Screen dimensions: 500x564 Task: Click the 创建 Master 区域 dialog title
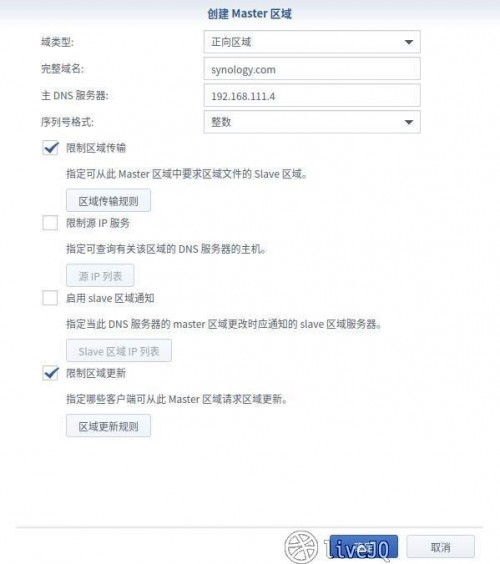pos(250,14)
